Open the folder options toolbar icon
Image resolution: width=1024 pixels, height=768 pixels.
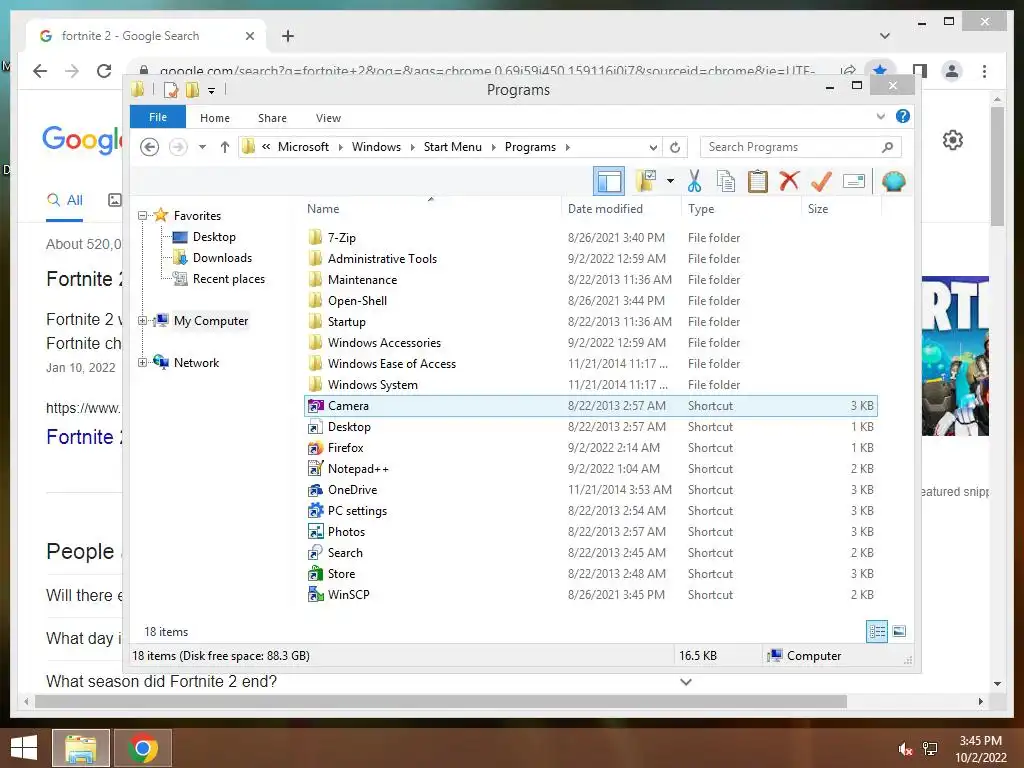tap(646, 181)
